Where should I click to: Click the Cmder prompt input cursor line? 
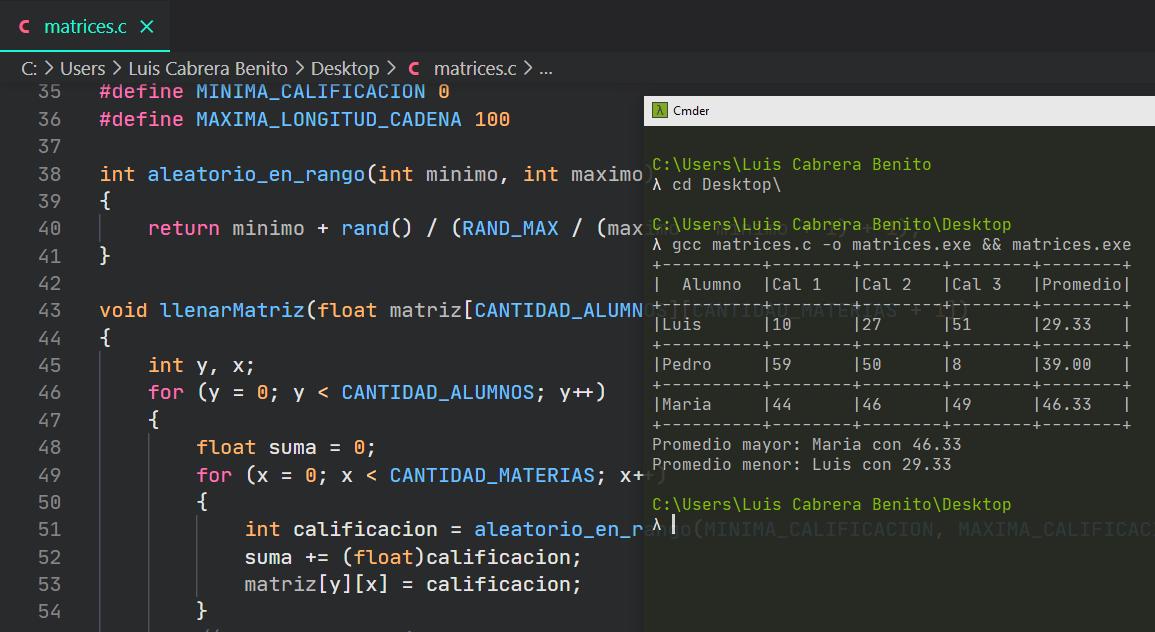point(673,524)
